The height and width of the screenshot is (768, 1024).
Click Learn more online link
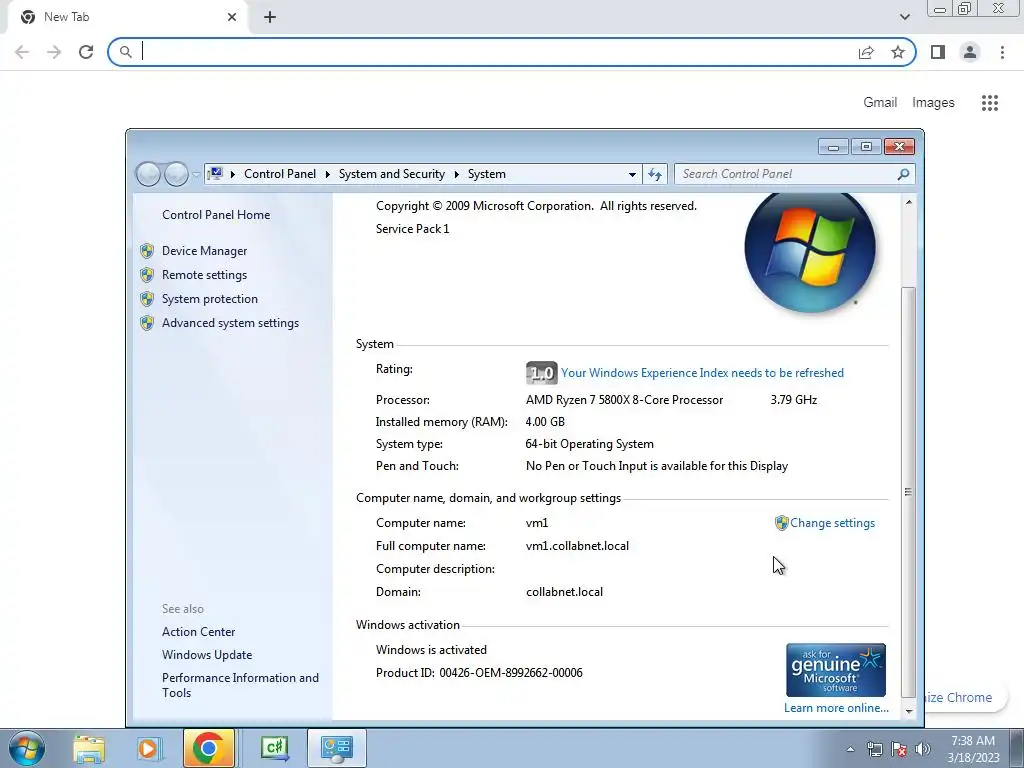[836, 708]
